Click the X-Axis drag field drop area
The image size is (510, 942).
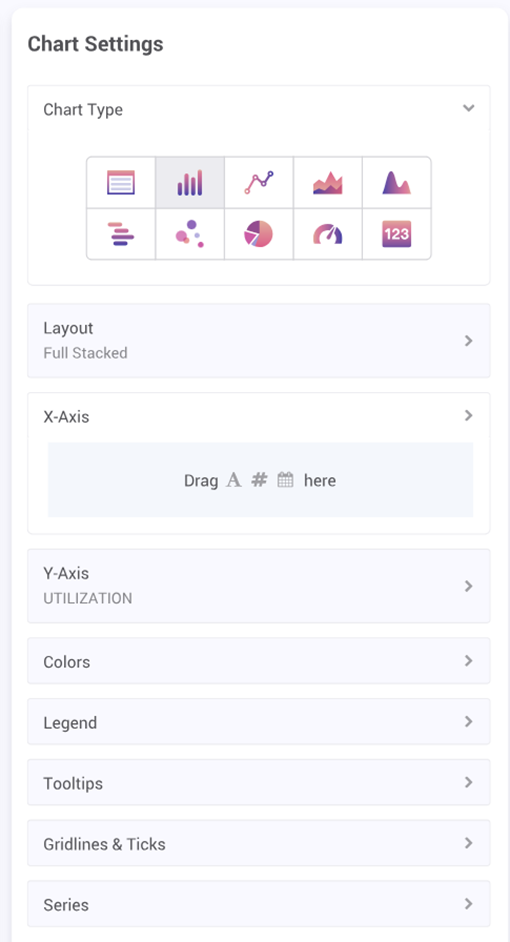(x=261, y=480)
